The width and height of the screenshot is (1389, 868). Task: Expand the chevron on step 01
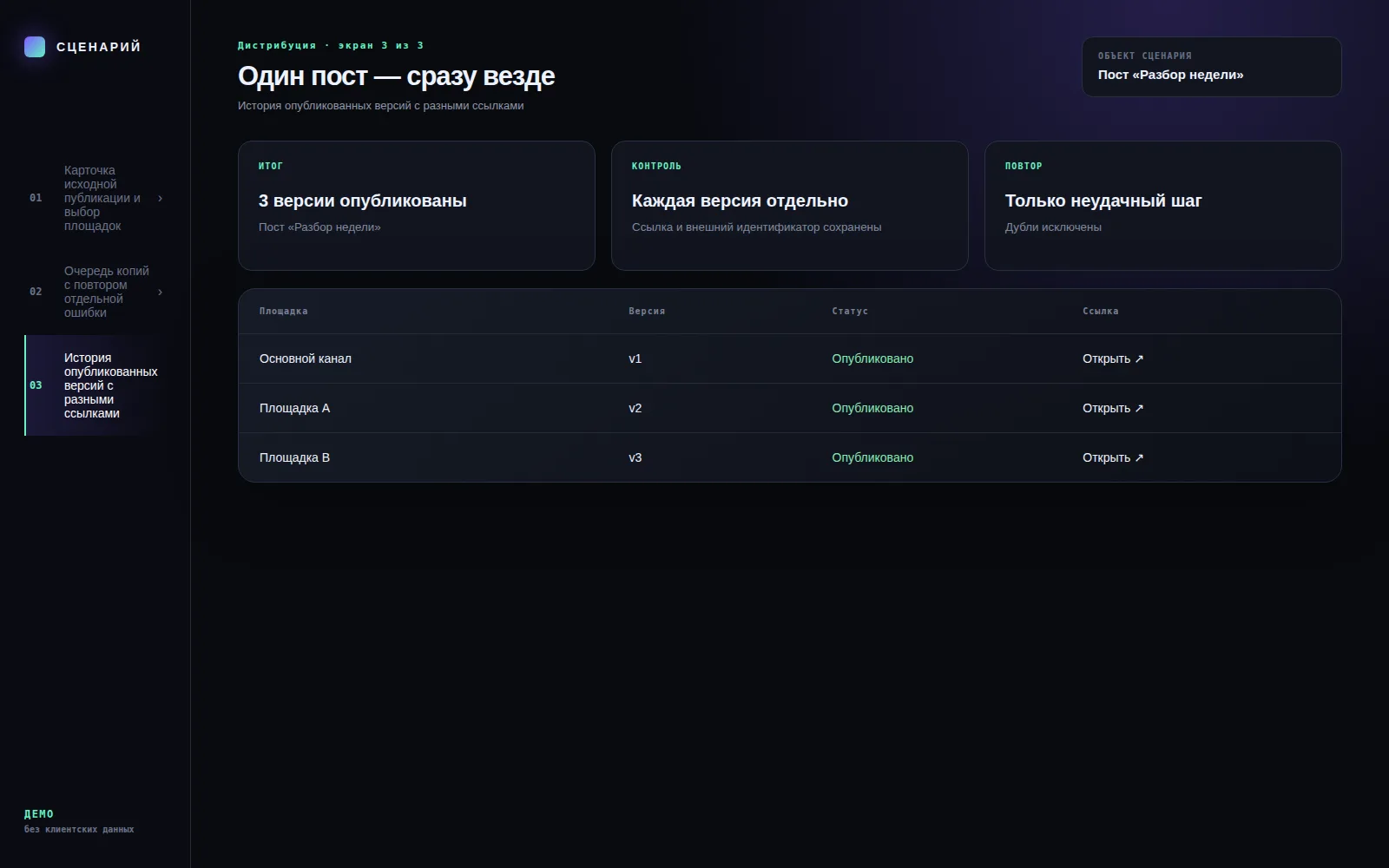tap(160, 198)
